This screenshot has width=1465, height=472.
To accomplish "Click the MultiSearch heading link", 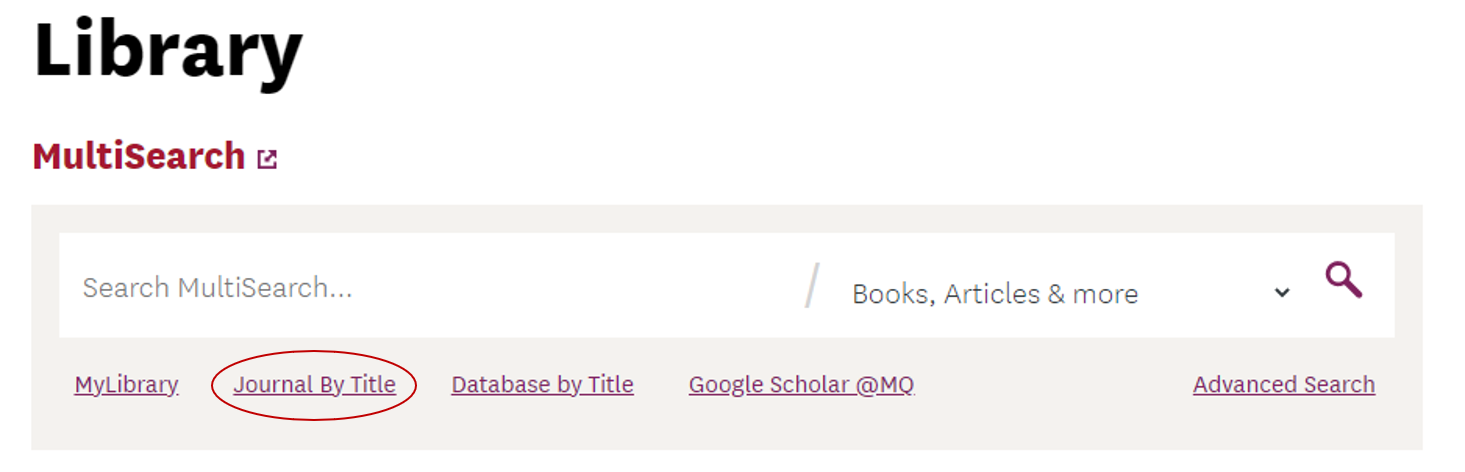I will (x=139, y=156).
